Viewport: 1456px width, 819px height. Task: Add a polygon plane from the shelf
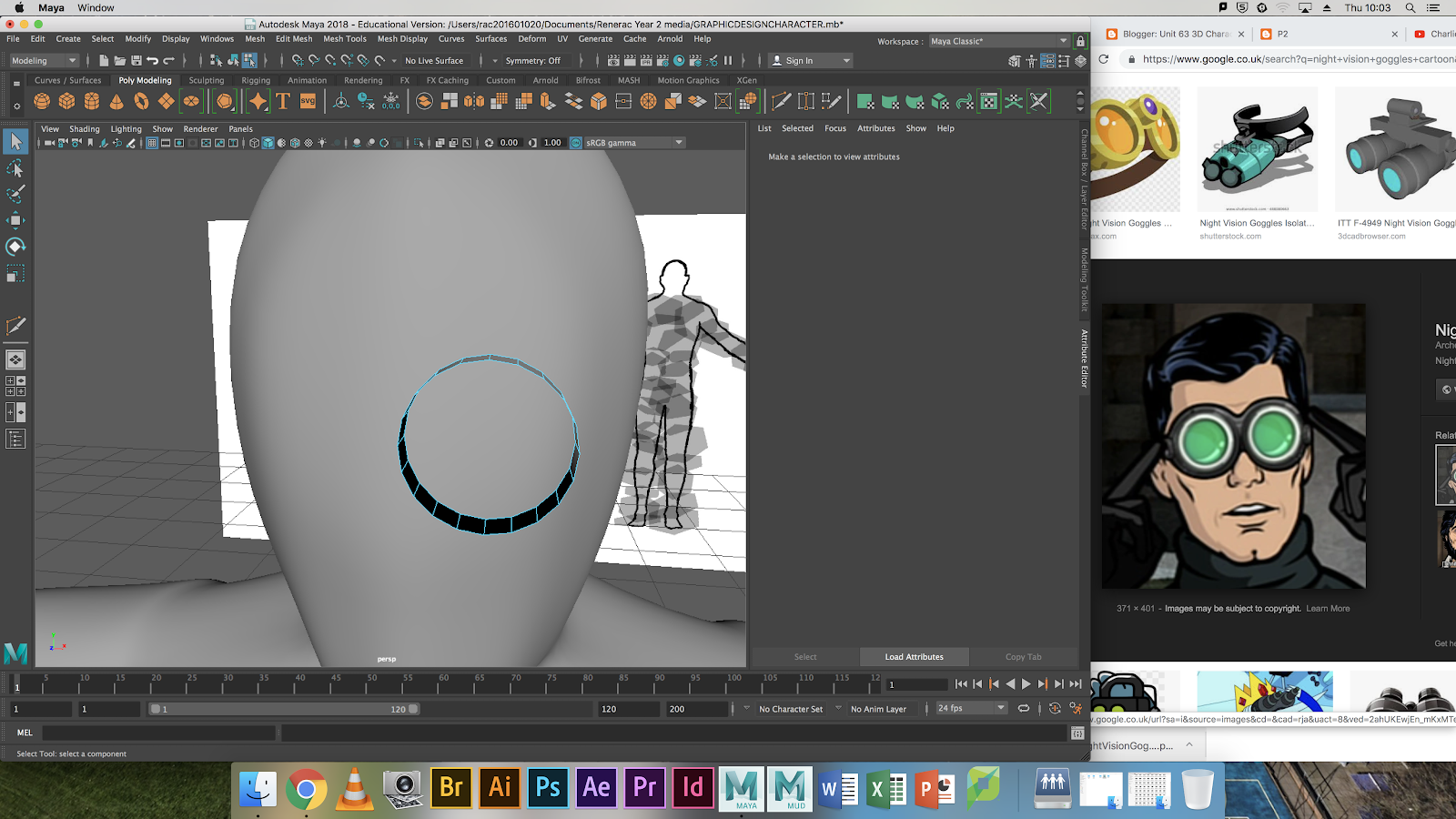coord(167,102)
